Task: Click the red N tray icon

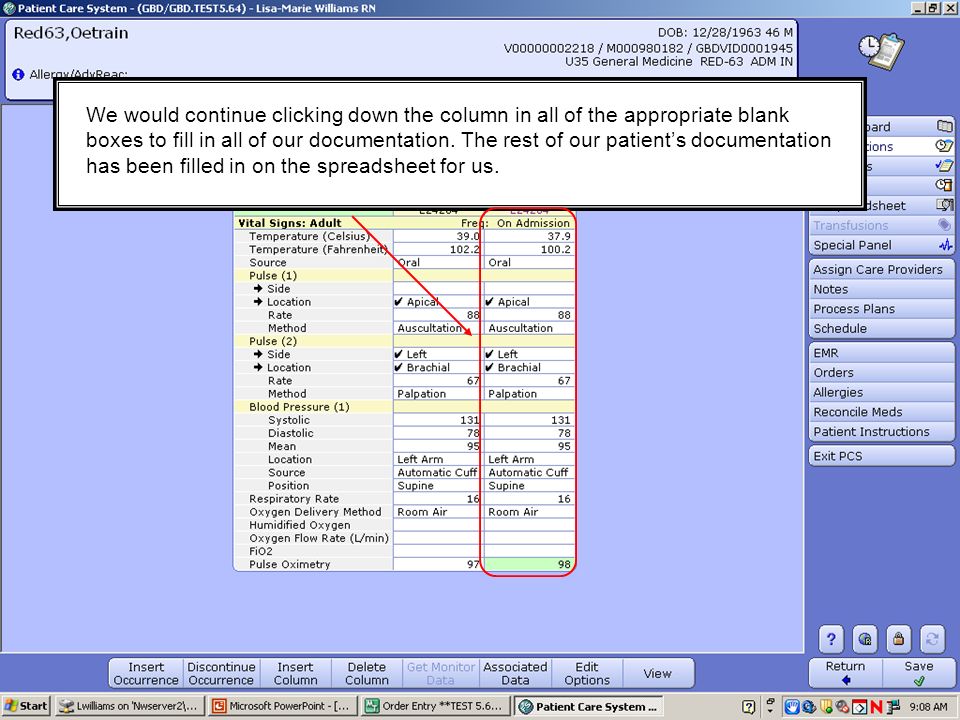Action: click(876, 707)
